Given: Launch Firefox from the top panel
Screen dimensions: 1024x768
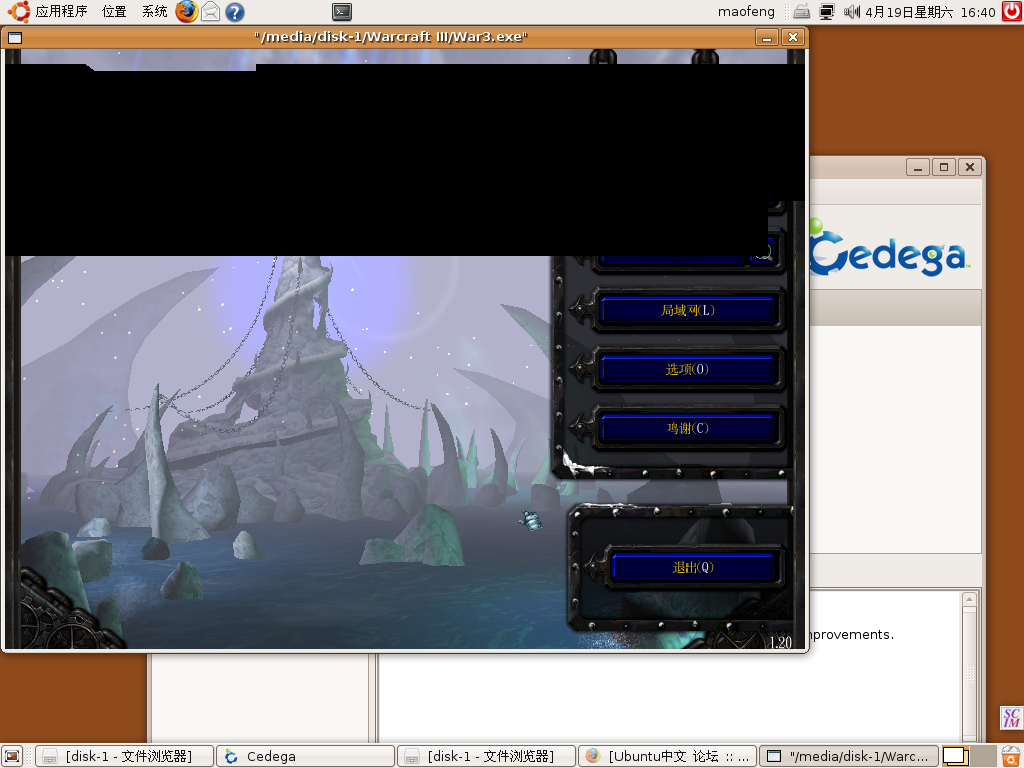Looking at the screenshot, I should coord(187,11).
